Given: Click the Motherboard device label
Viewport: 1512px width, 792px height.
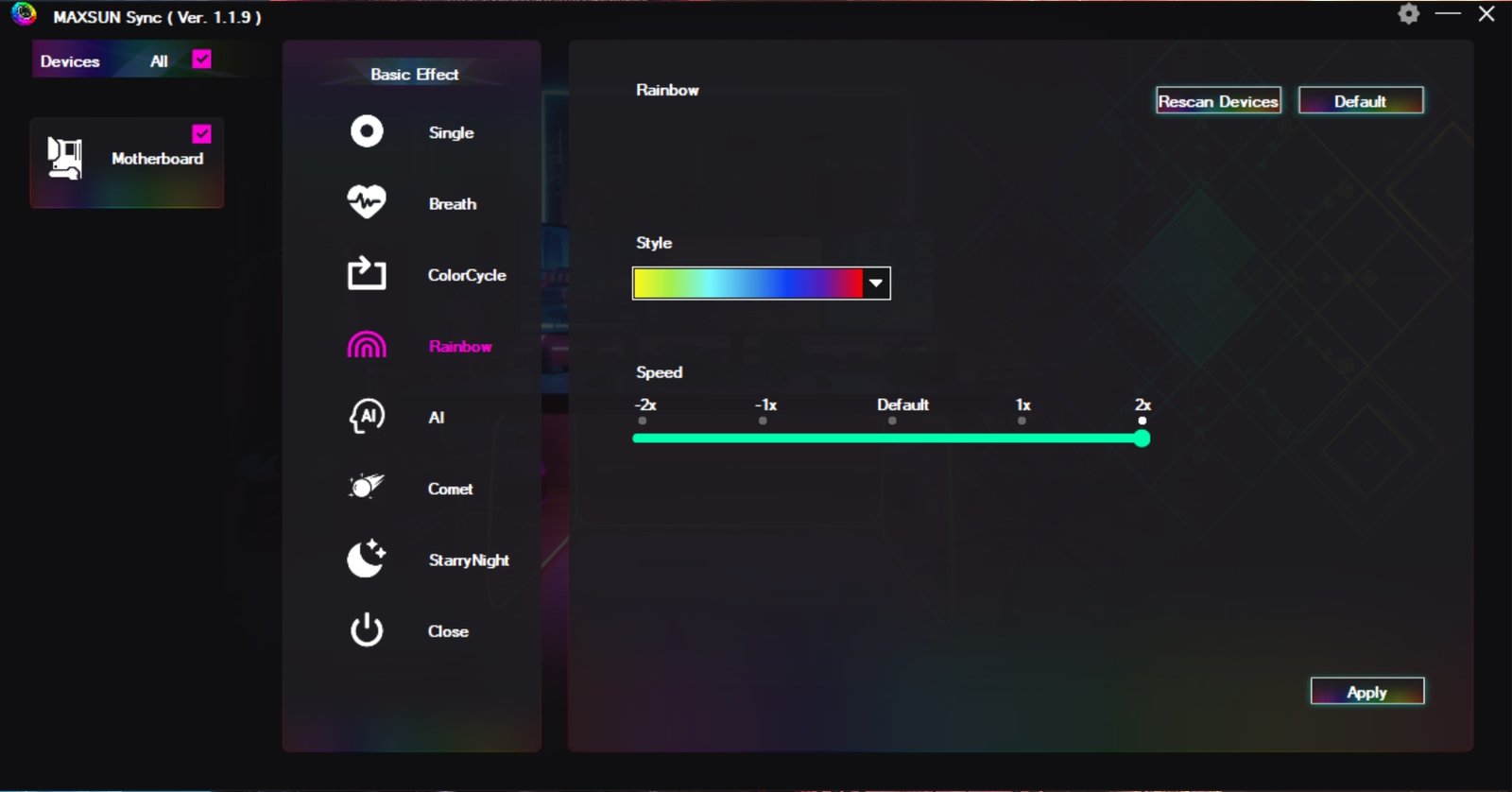Looking at the screenshot, I should tap(157, 158).
